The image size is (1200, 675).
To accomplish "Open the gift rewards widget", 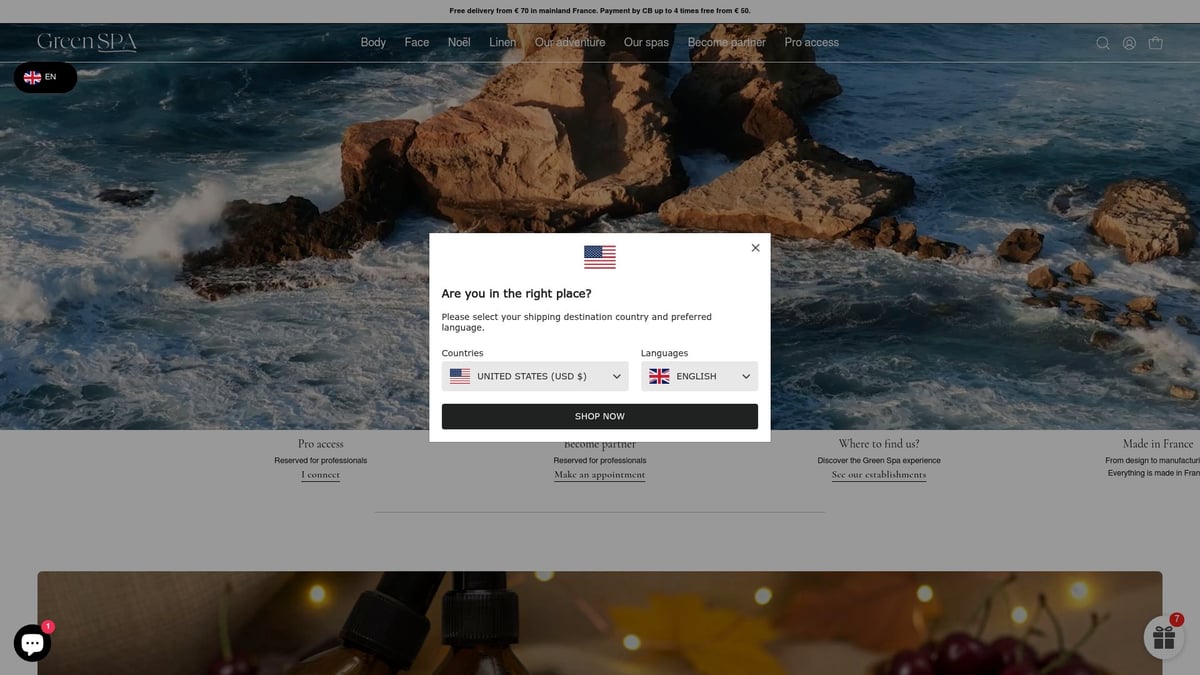I will pyautogui.click(x=1163, y=637).
